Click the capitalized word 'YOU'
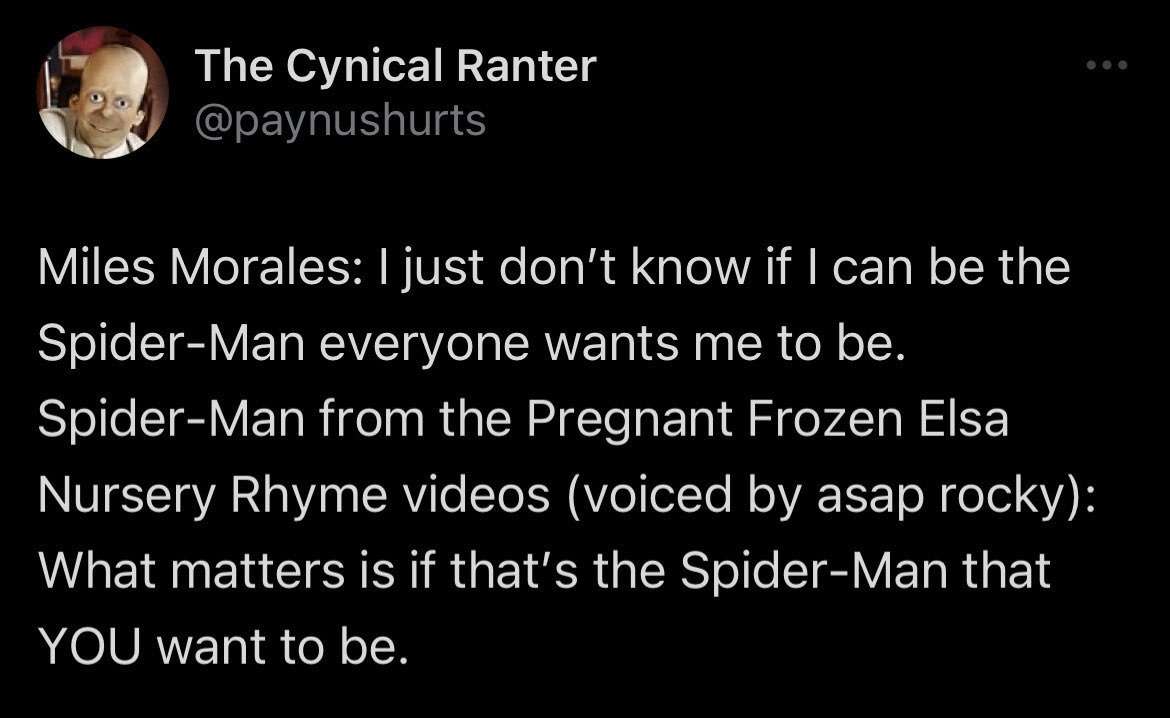This screenshot has width=1170, height=718. (x=90, y=646)
